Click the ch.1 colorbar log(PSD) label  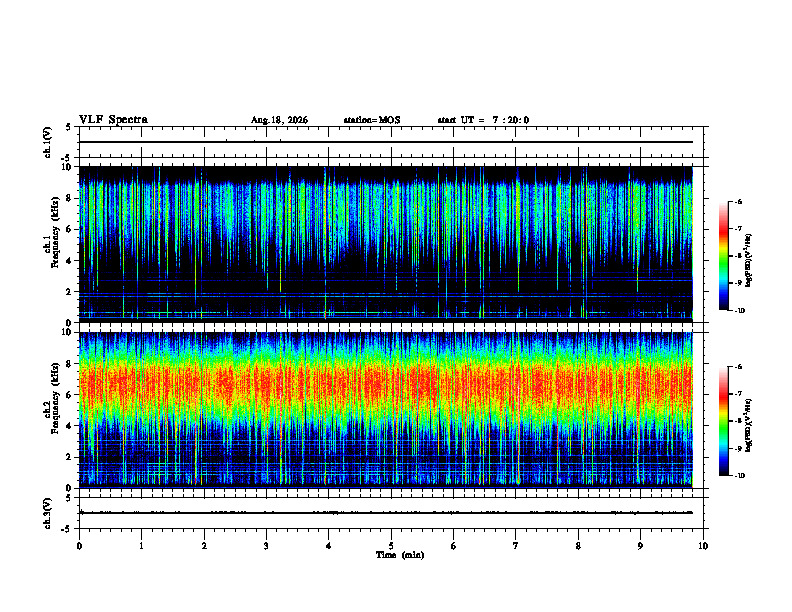point(750,261)
